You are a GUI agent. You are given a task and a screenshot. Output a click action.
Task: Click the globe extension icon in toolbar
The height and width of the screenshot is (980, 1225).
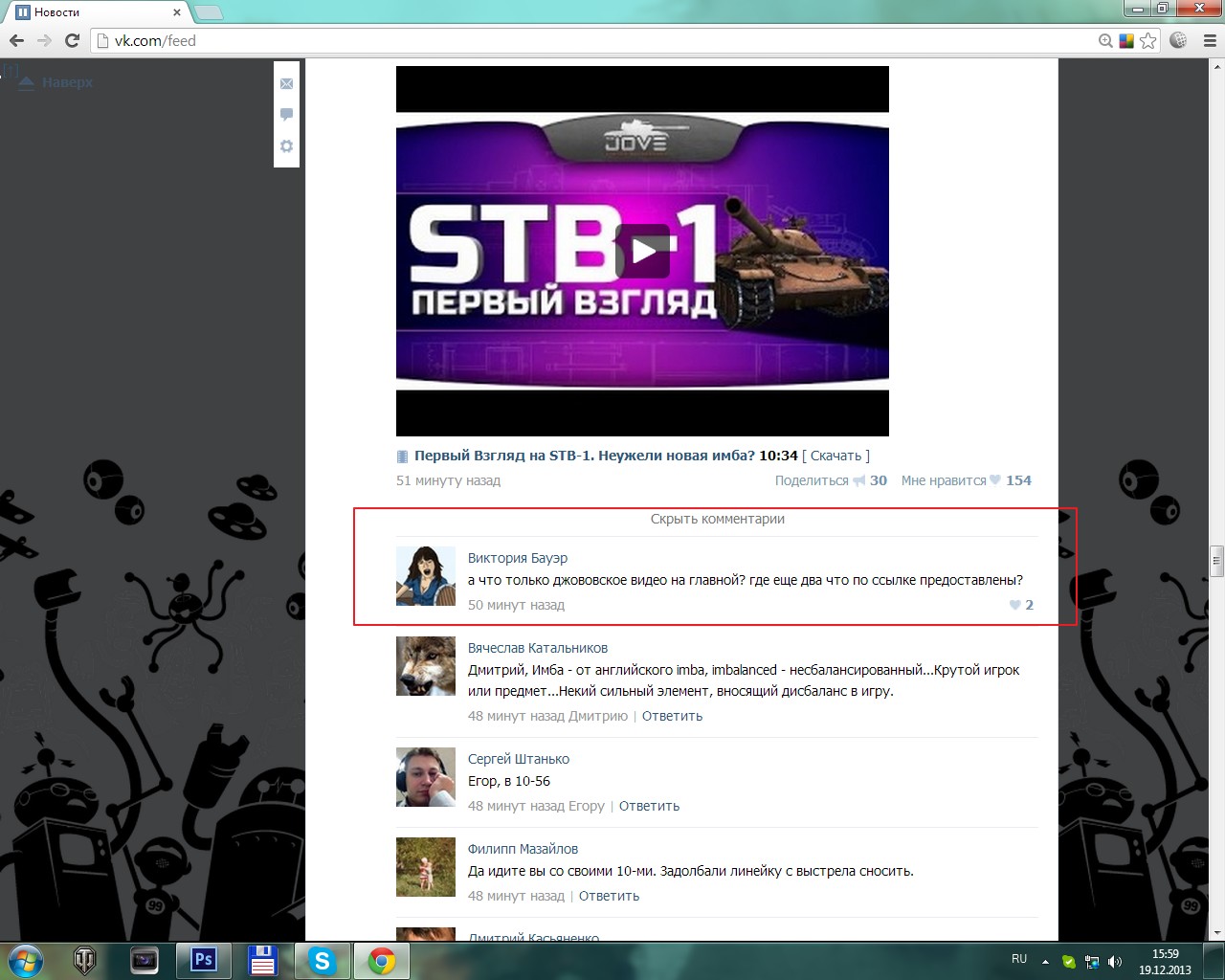(1179, 40)
